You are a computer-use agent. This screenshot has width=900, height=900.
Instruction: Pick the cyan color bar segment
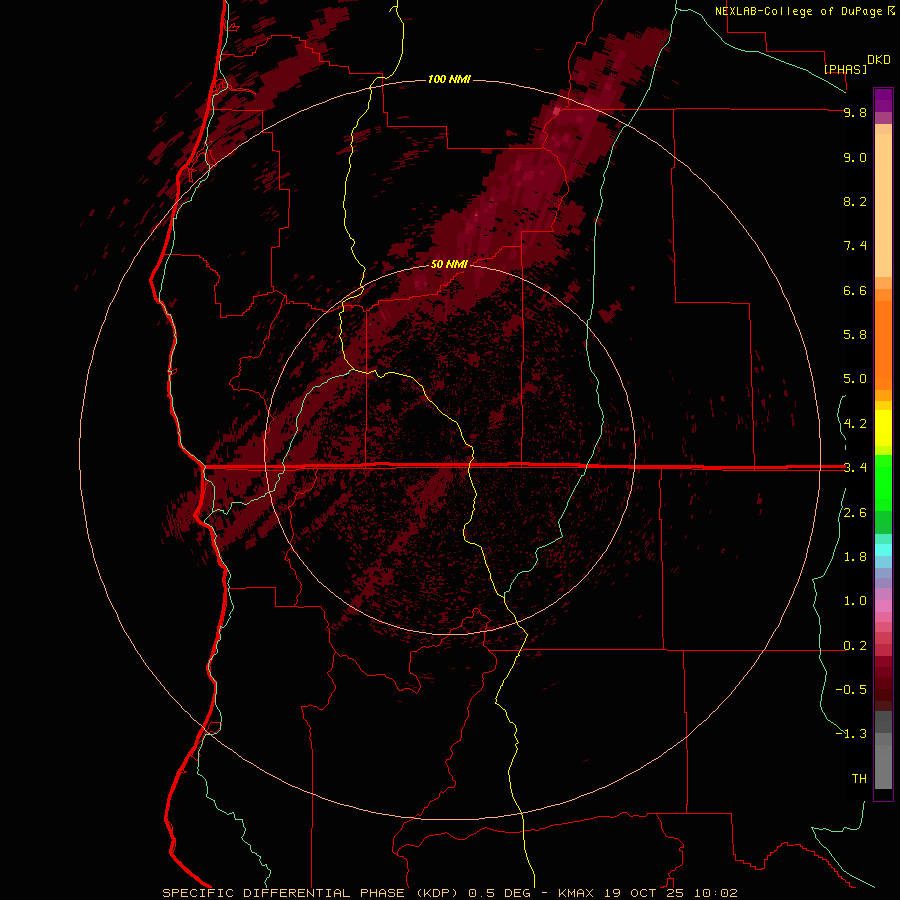click(x=883, y=550)
